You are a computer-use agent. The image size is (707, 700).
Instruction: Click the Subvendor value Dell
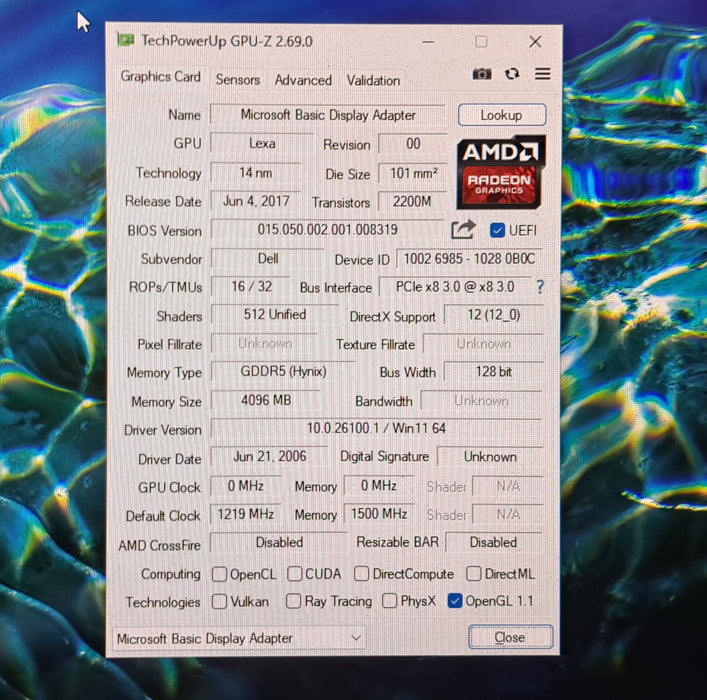click(x=268, y=259)
